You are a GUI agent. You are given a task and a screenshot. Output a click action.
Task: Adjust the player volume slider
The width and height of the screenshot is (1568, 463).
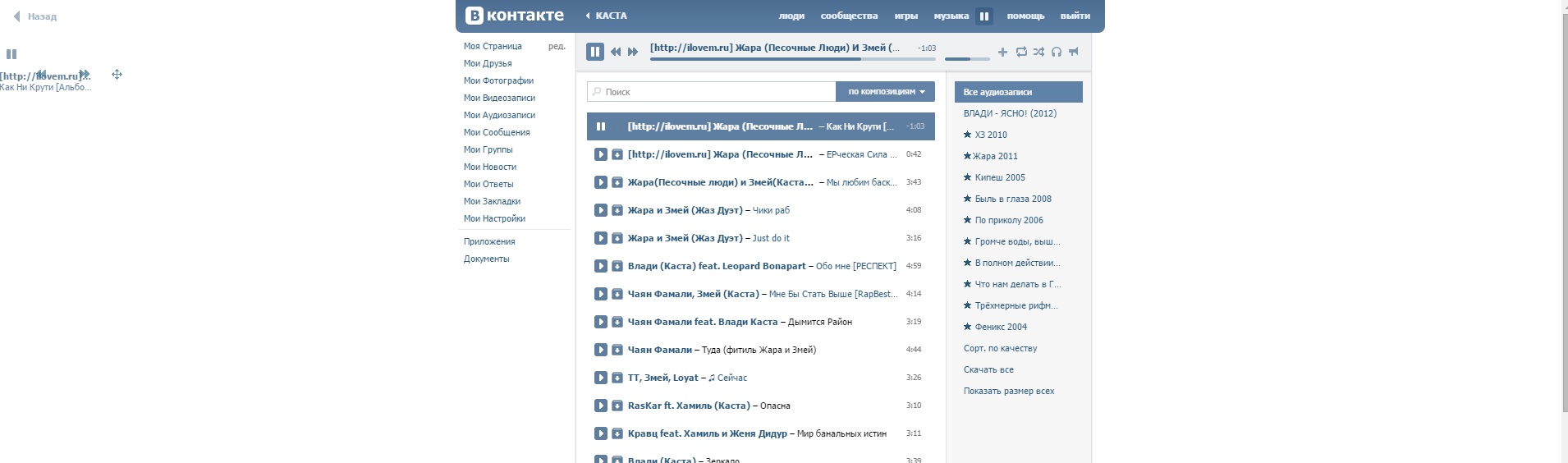pyautogui.click(x=965, y=59)
